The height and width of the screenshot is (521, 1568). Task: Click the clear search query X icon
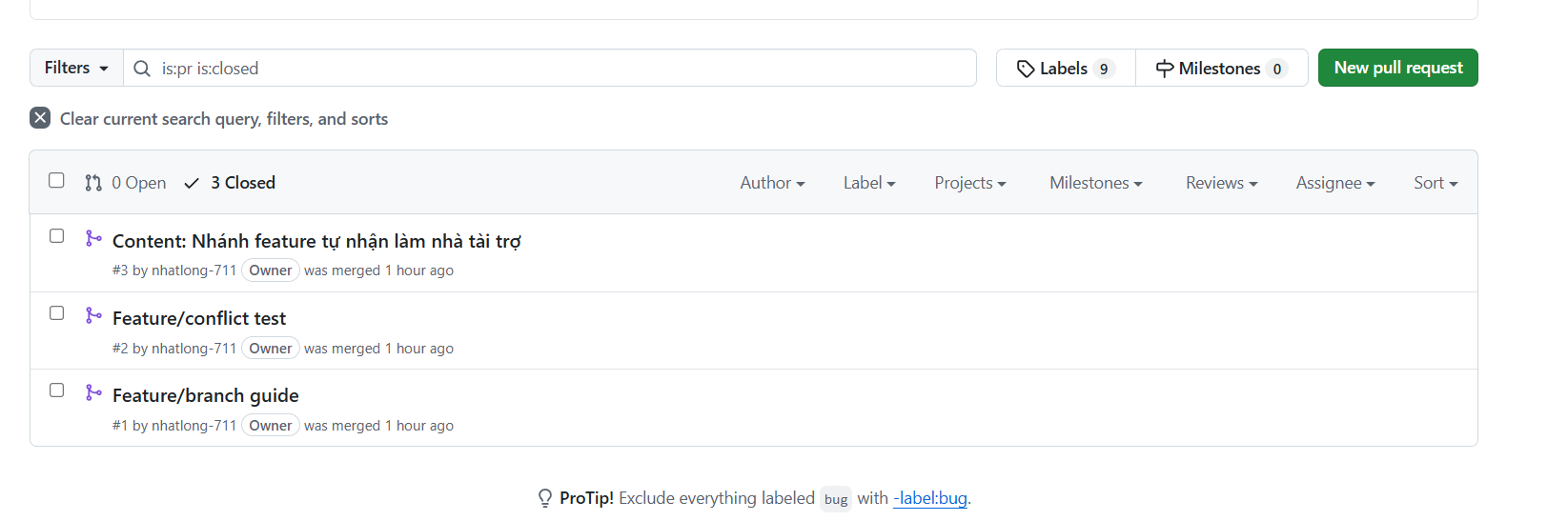40,118
